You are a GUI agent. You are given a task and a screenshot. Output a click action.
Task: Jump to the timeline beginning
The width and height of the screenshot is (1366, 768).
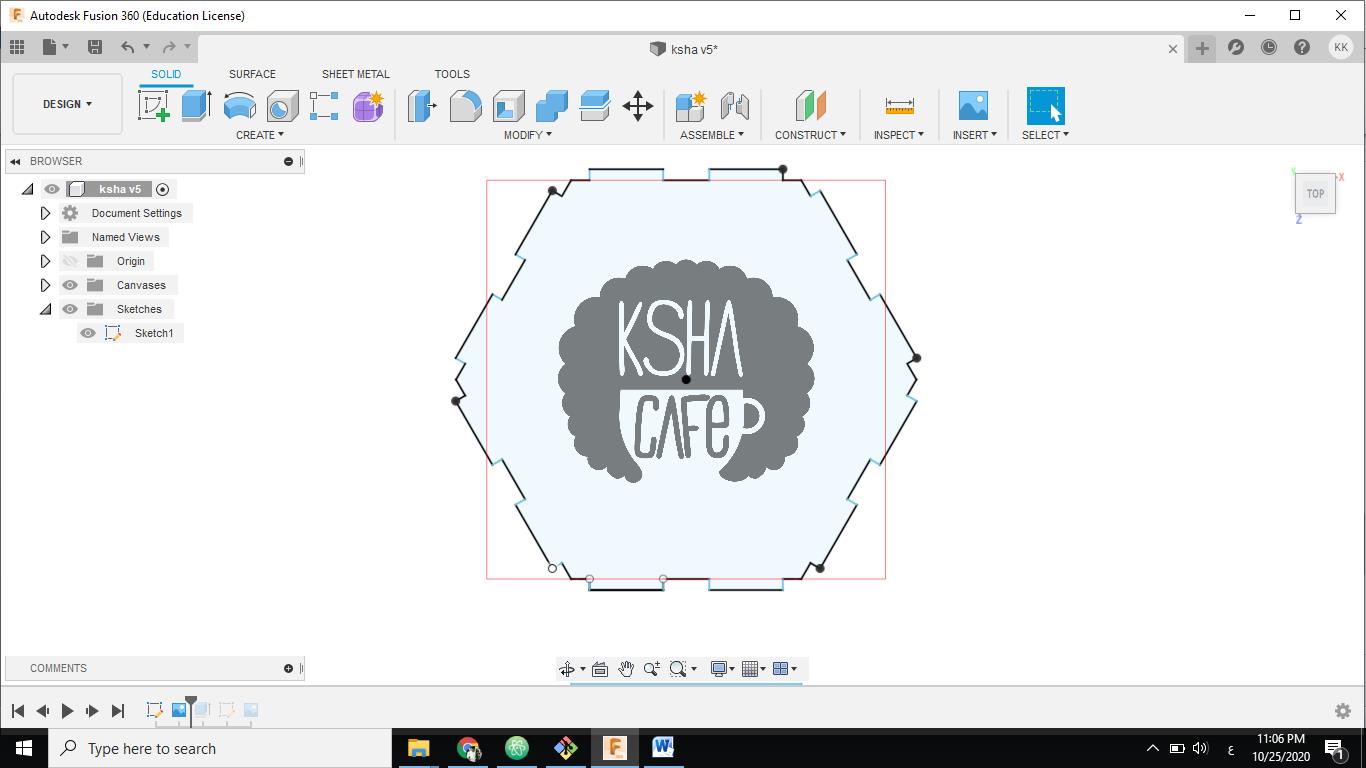point(18,711)
